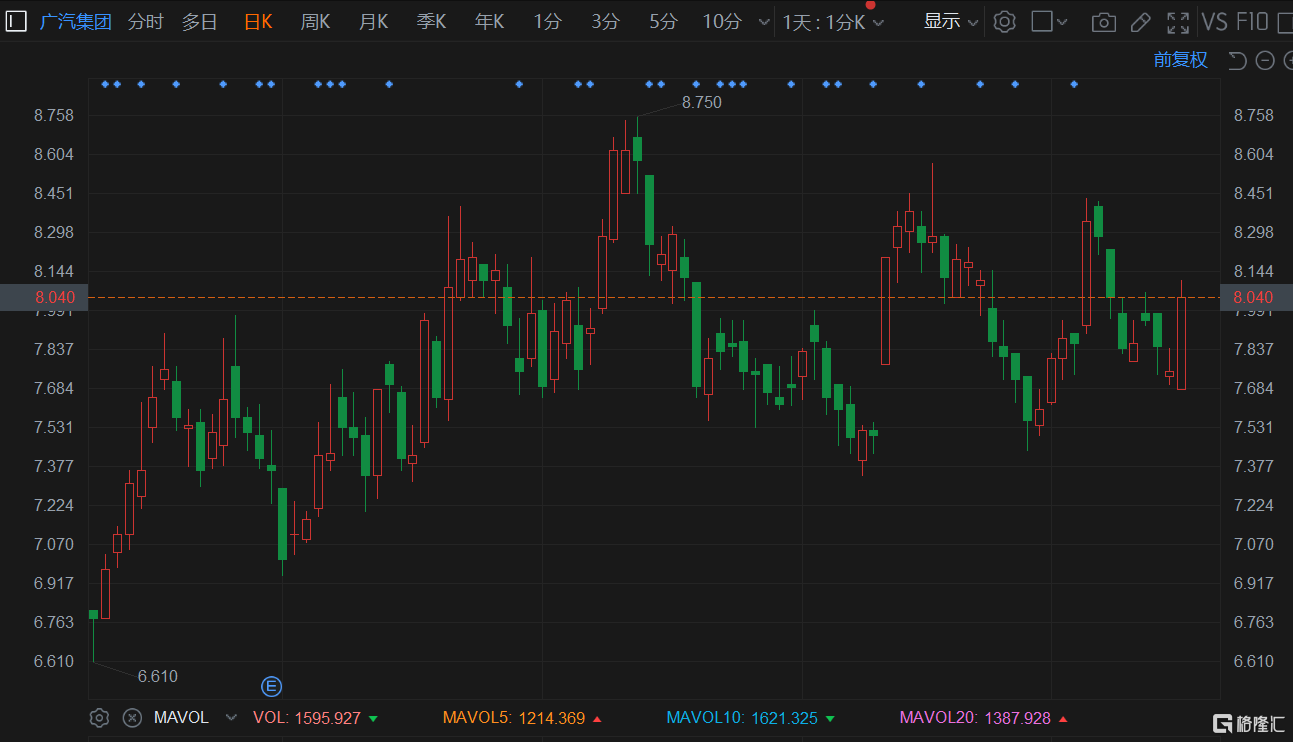Viewport: 1293px width, 742px height.
Task: Expand the MAVOL indicator selector
Action: pyautogui.click(x=231, y=717)
